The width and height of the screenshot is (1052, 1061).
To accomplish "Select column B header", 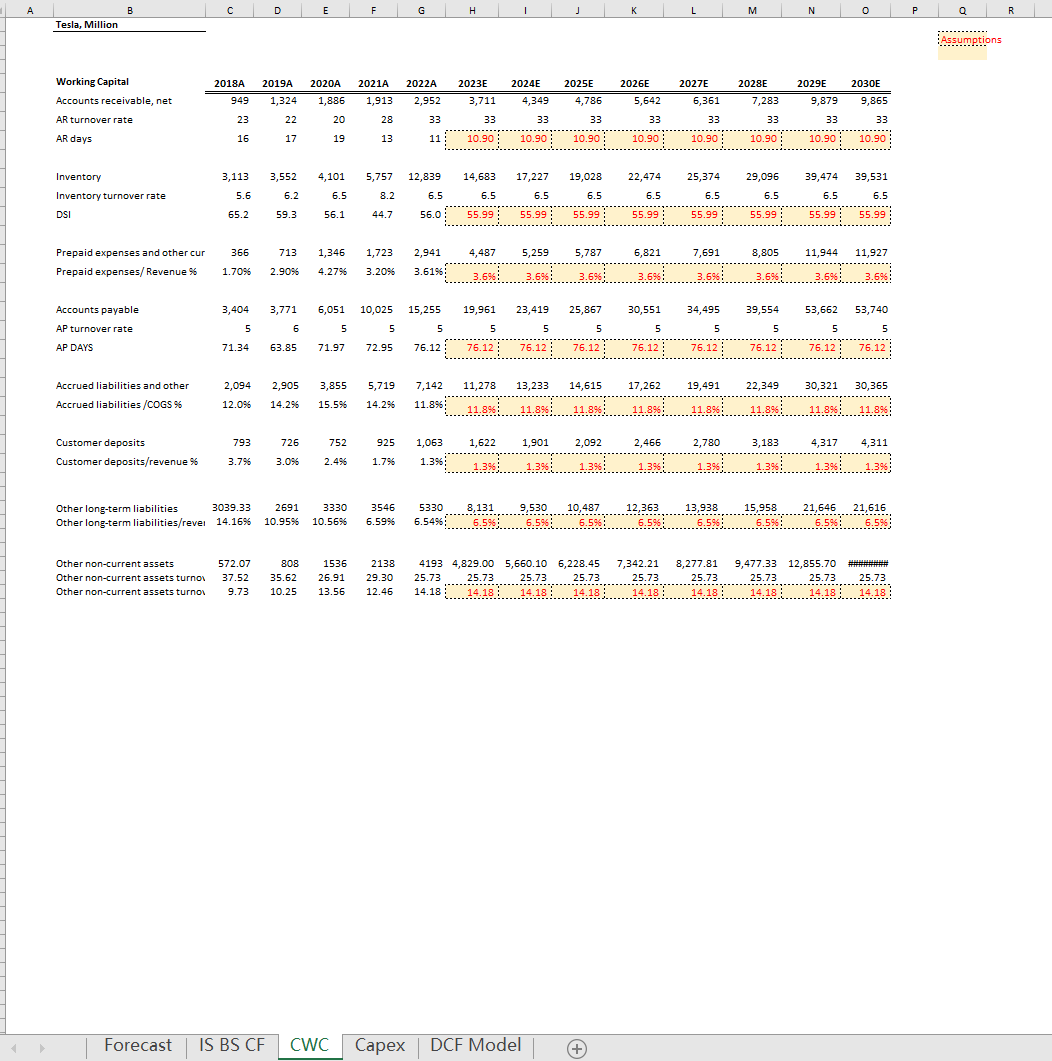I will pos(129,10).
